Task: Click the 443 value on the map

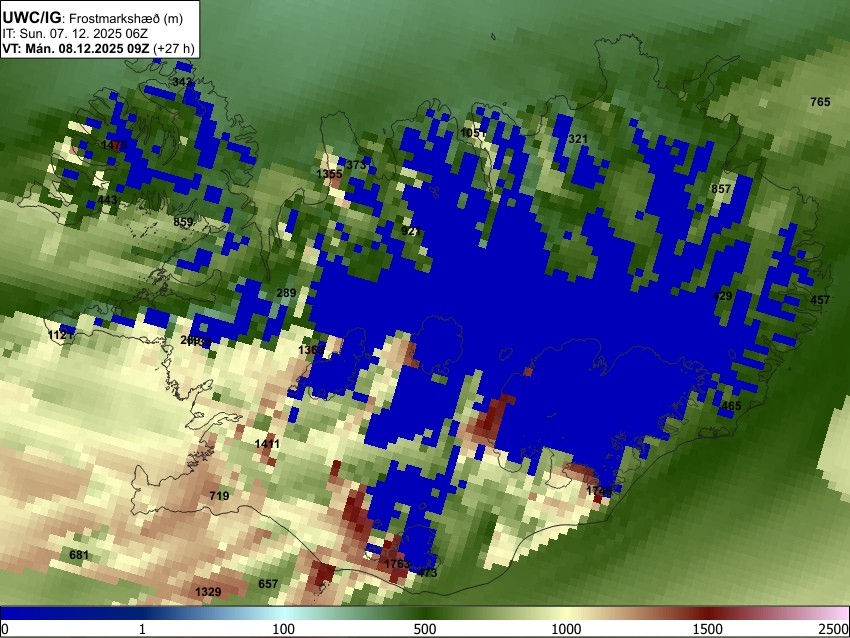Action: 107,200
